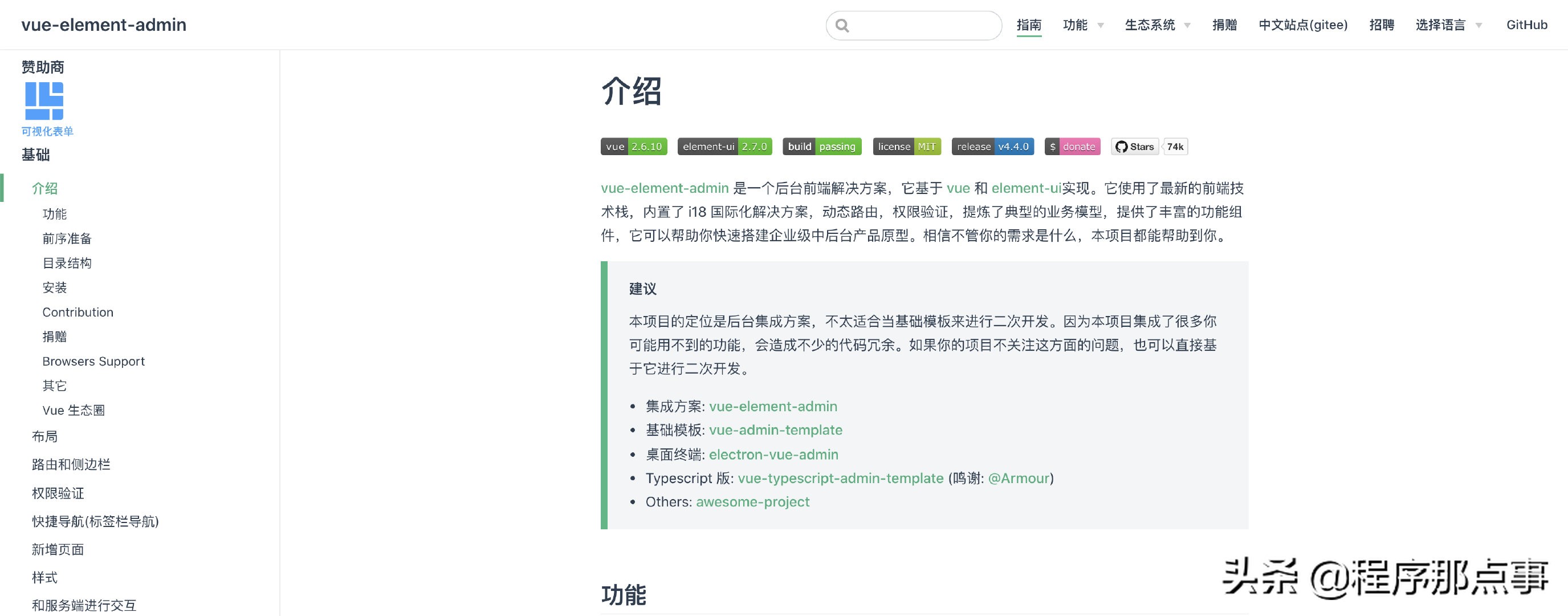Click the license MIT badge

(x=907, y=146)
